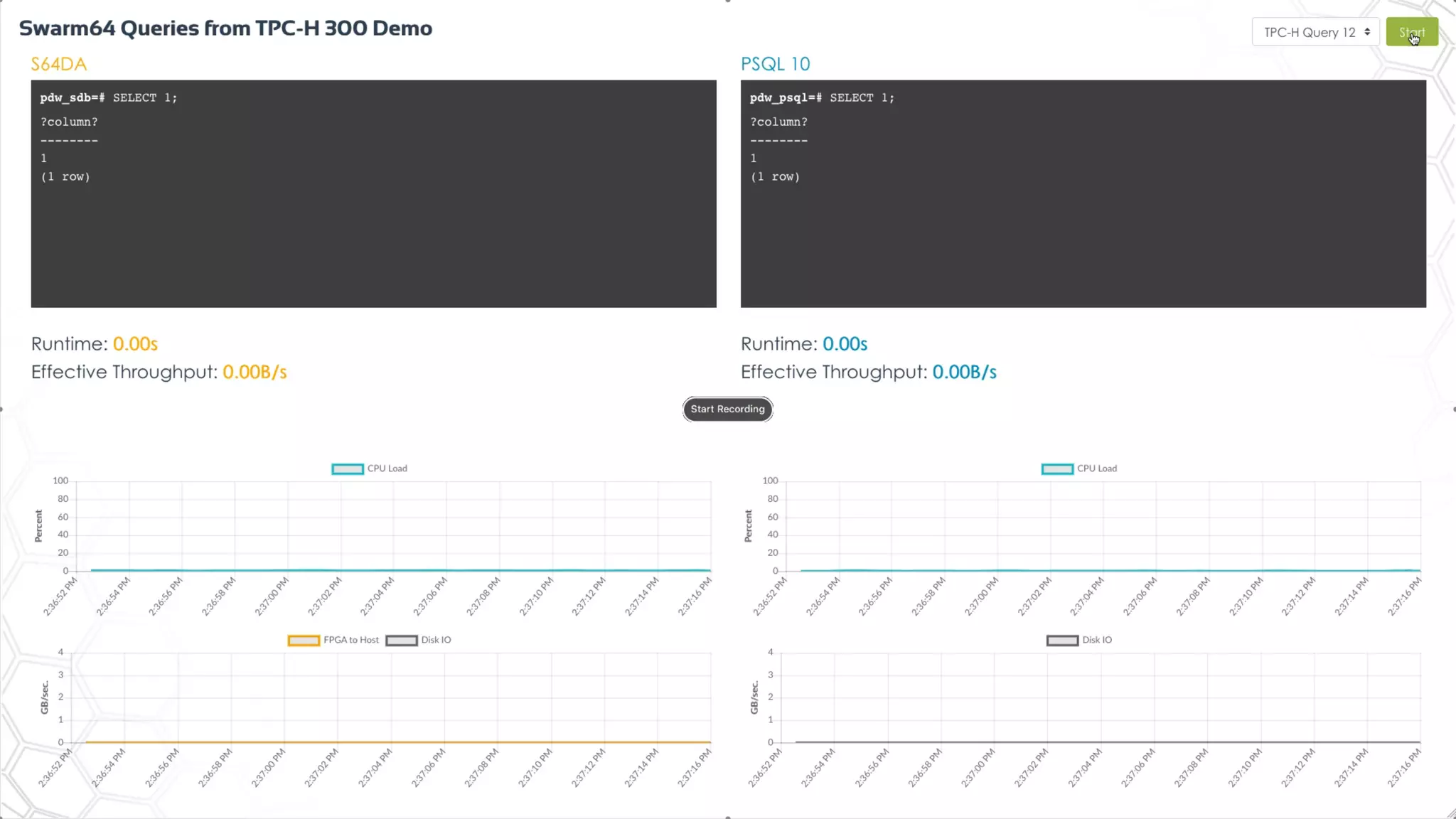Click PSQL Effective Throughput 0.00B/s value
The height and width of the screenshot is (819, 1456).
(x=964, y=372)
